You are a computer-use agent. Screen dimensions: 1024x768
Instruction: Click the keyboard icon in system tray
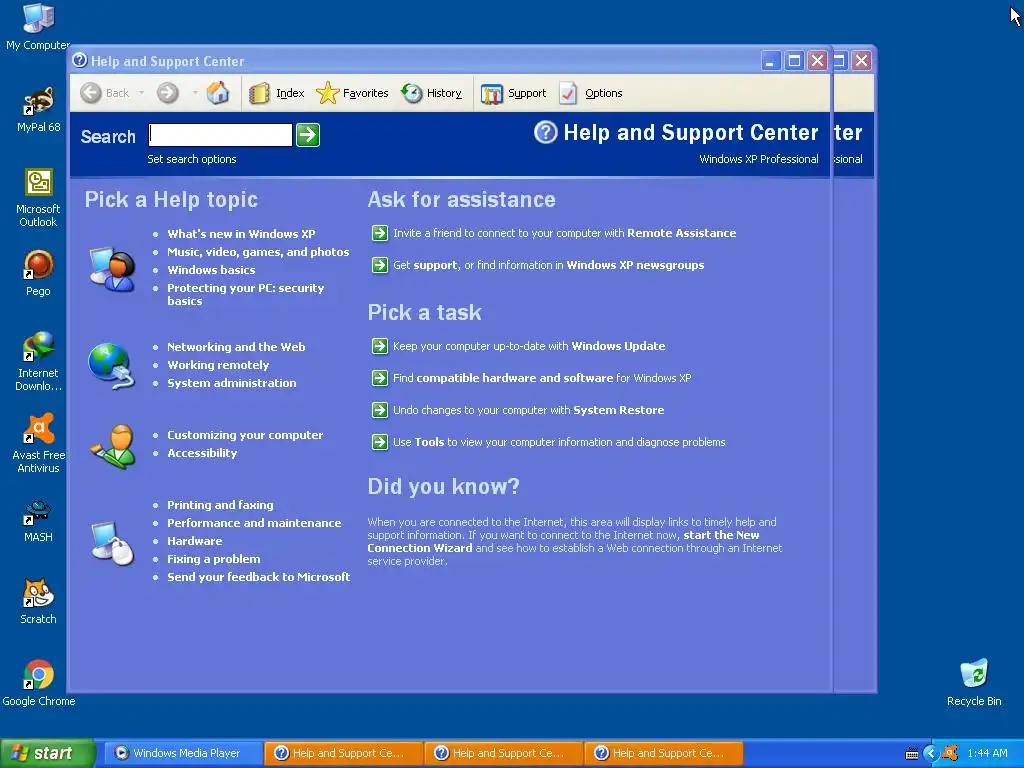(912, 754)
